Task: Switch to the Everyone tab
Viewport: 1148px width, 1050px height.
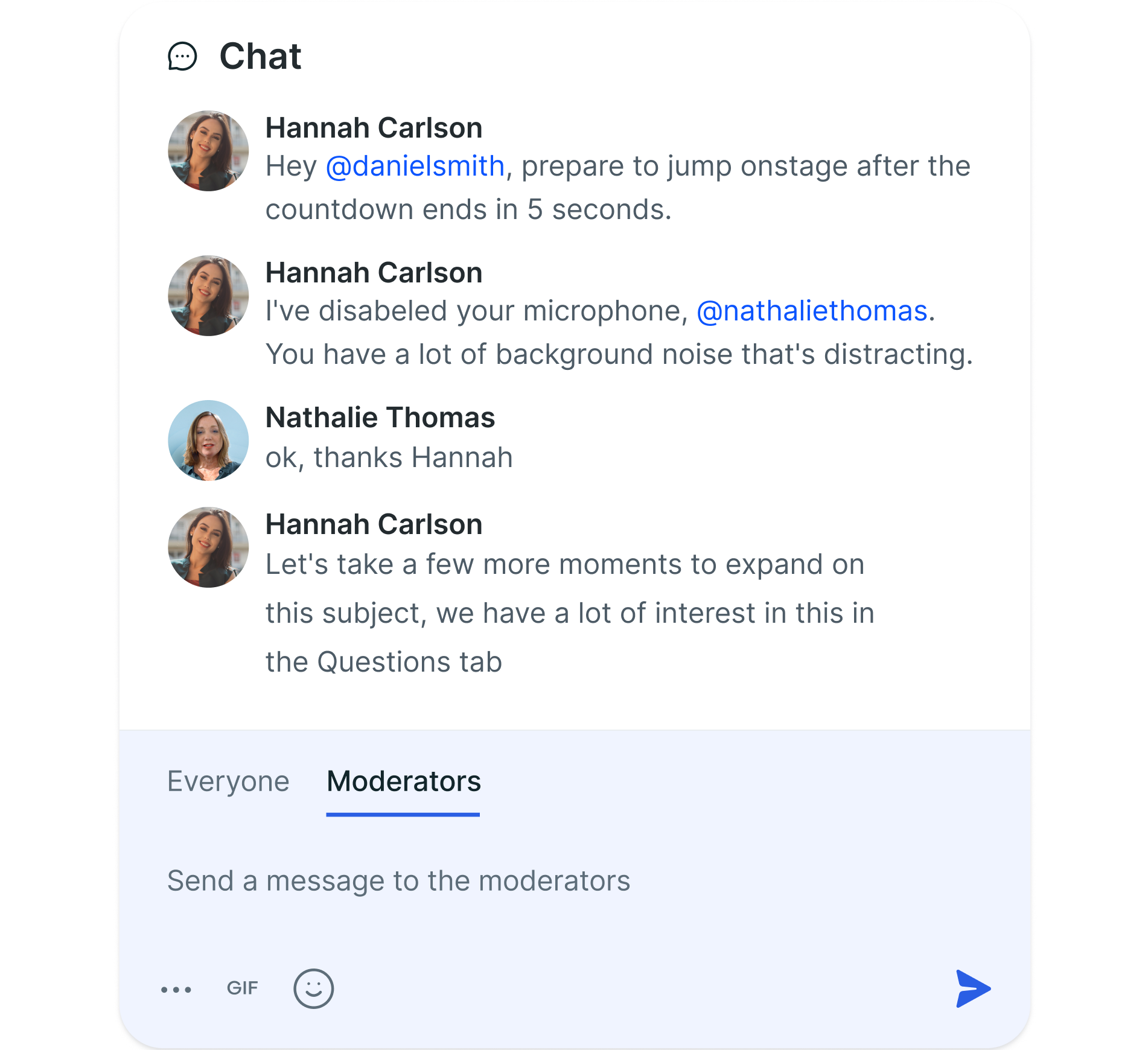Action: (228, 781)
